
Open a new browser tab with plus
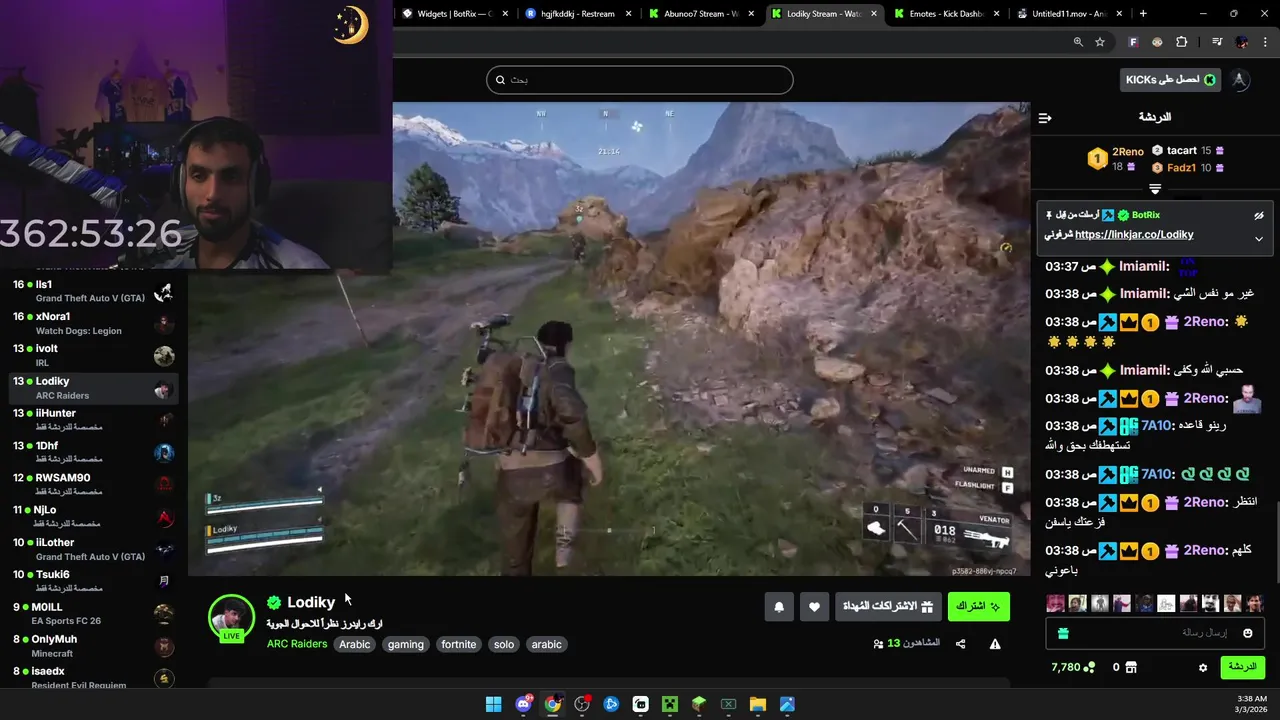tap(1143, 14)
